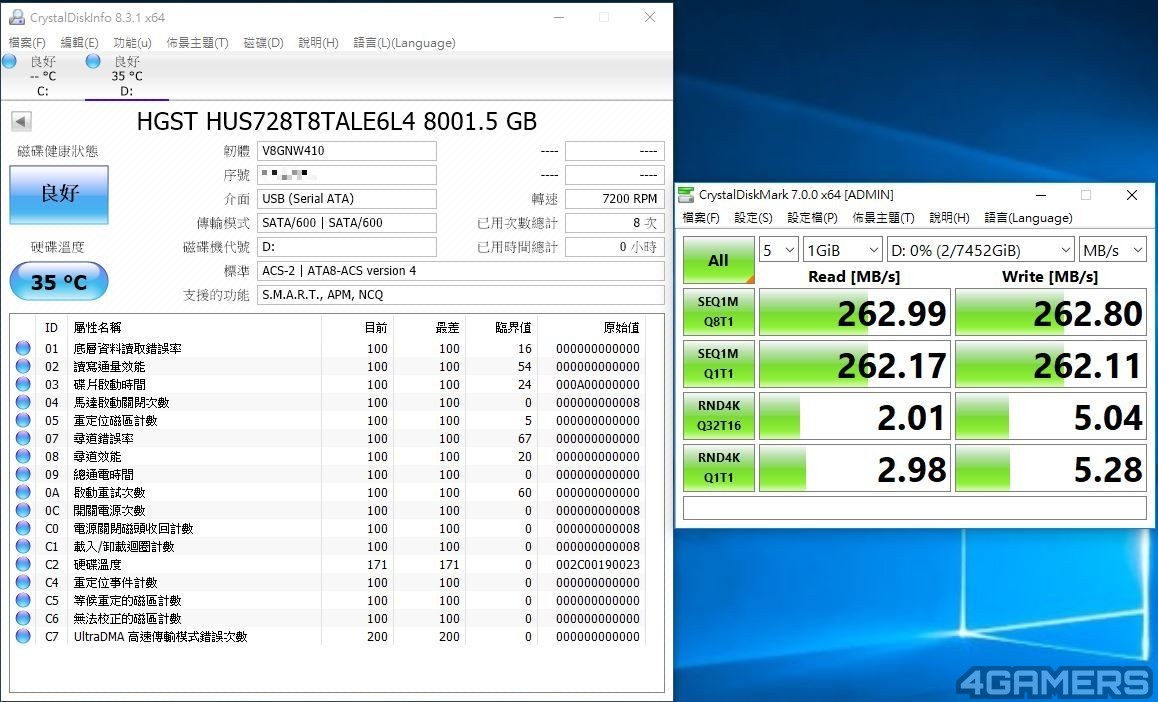Click the CrystalDiskInfo title bar app icon
The height and width of the screenshot is (702, 1158).
(17, 16)
